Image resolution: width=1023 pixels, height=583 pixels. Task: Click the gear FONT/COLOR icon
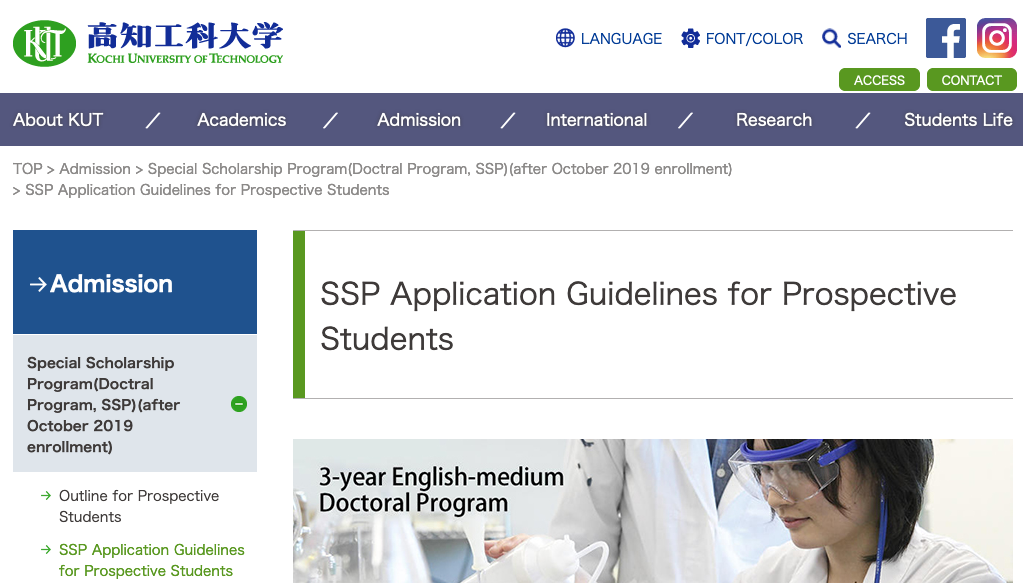(x=690, y=38)
